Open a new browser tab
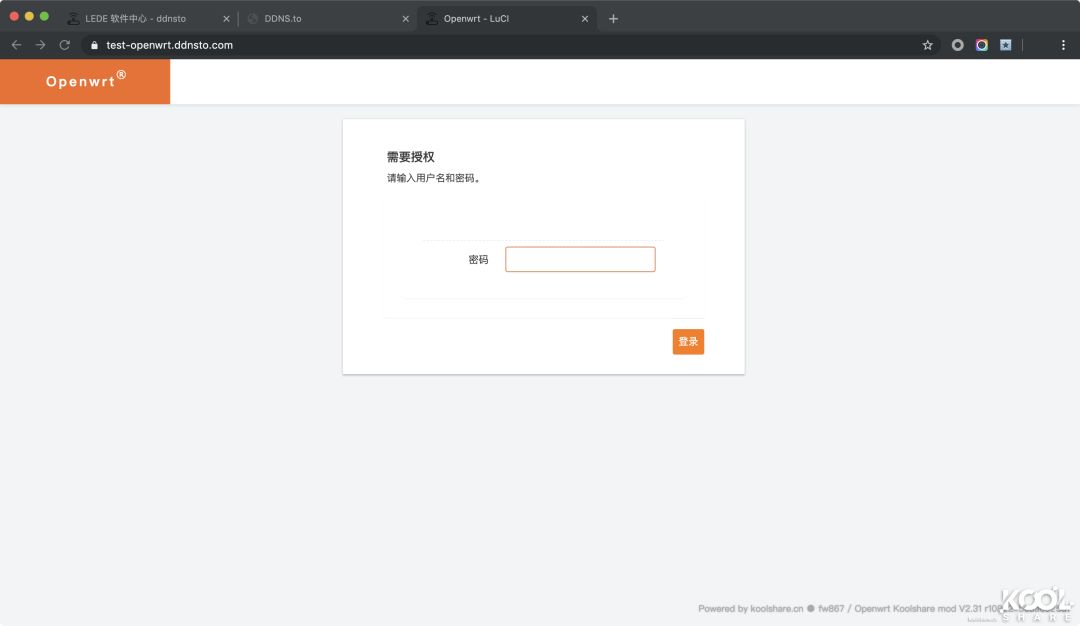The width and height of the screenshot is (1080, 626). [x=613, y=18]
